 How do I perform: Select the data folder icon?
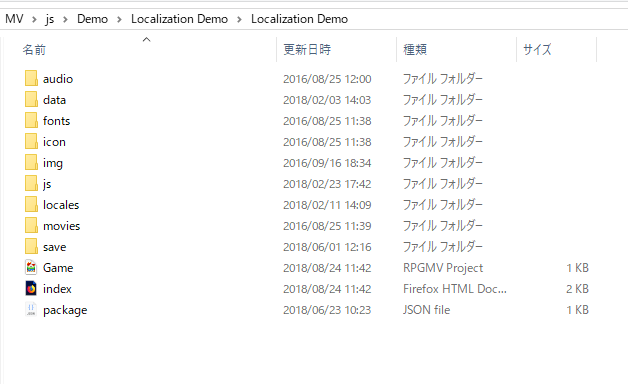tap(31, 99)
